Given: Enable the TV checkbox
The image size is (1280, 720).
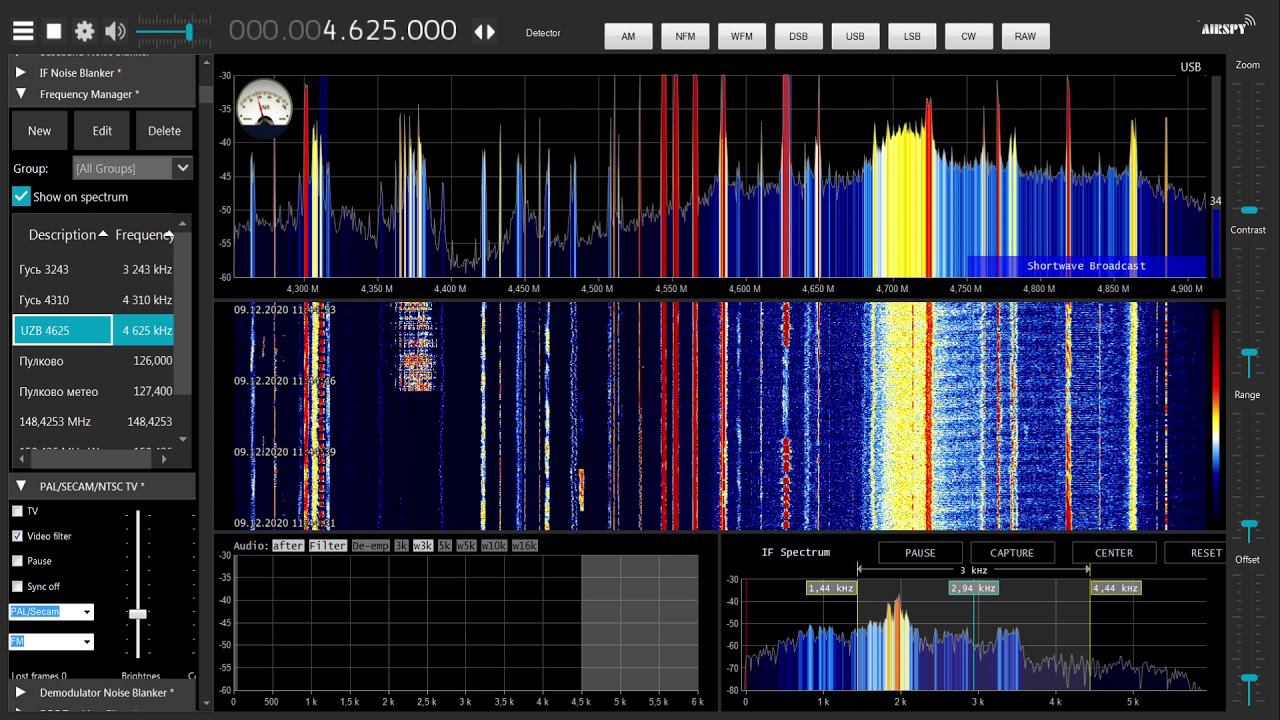Looking at the screenshot, I should tap(17, 511).
